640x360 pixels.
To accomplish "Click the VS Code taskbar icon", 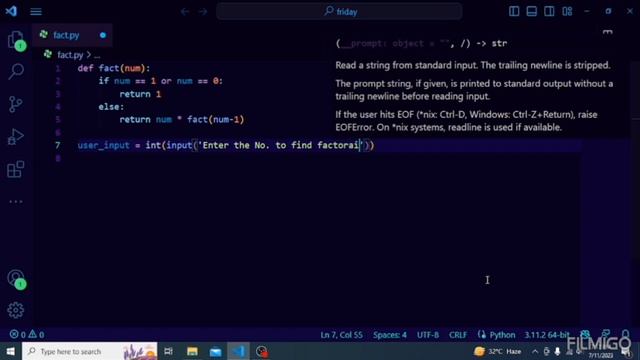I will click(x=238, y=351).
